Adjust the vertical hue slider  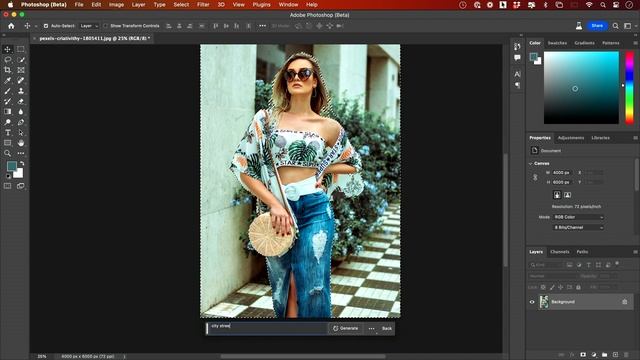click(x=630, y=87)
